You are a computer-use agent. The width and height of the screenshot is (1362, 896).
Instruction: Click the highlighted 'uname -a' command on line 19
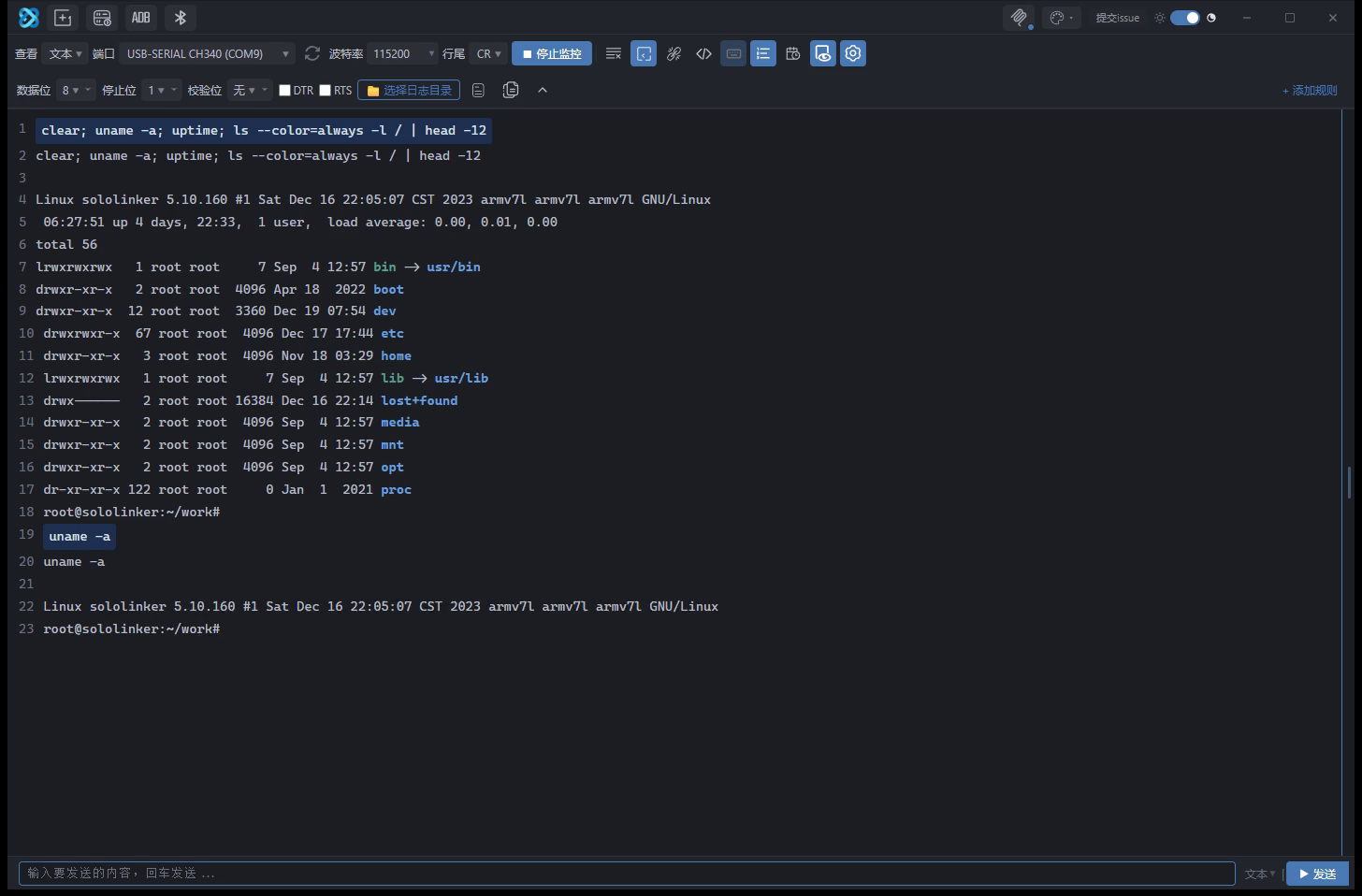(80, 536)
